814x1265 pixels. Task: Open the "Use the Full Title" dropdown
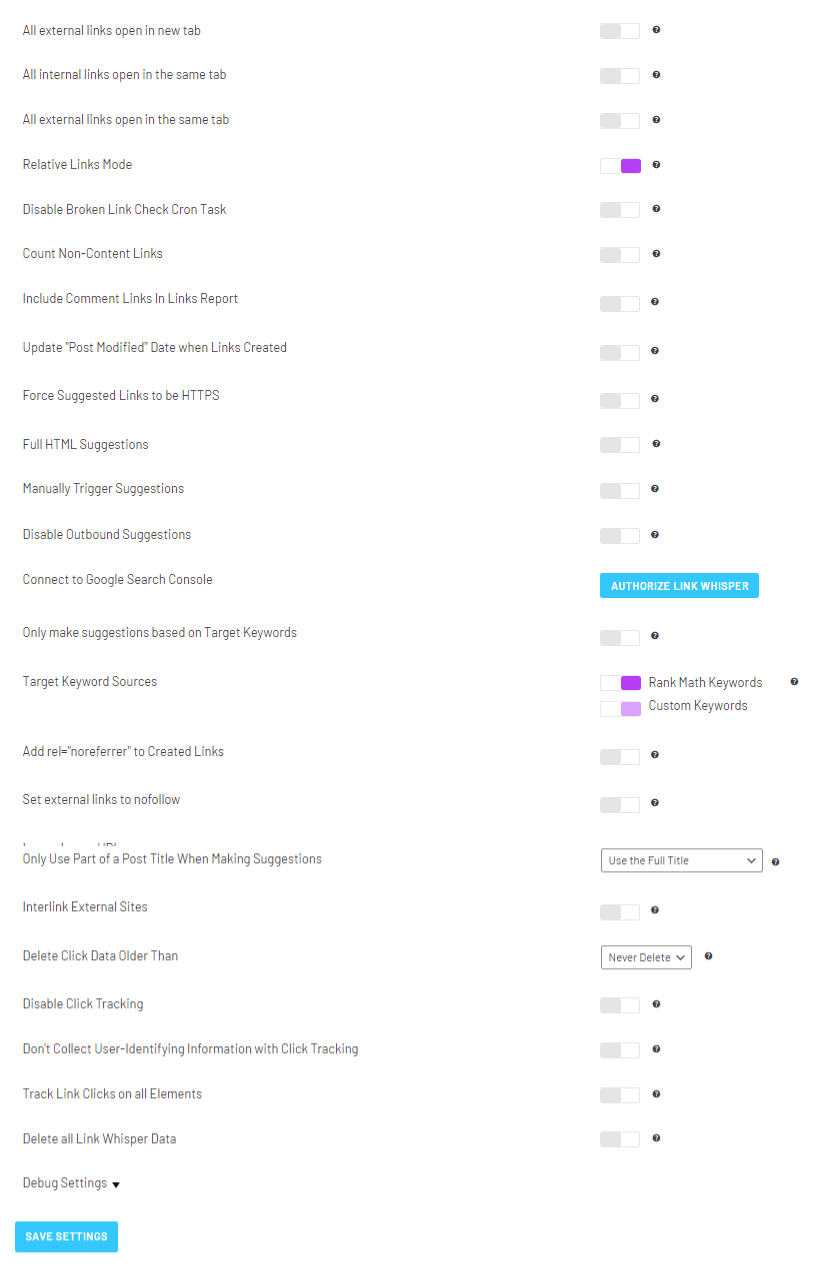[x=681, y=860]
